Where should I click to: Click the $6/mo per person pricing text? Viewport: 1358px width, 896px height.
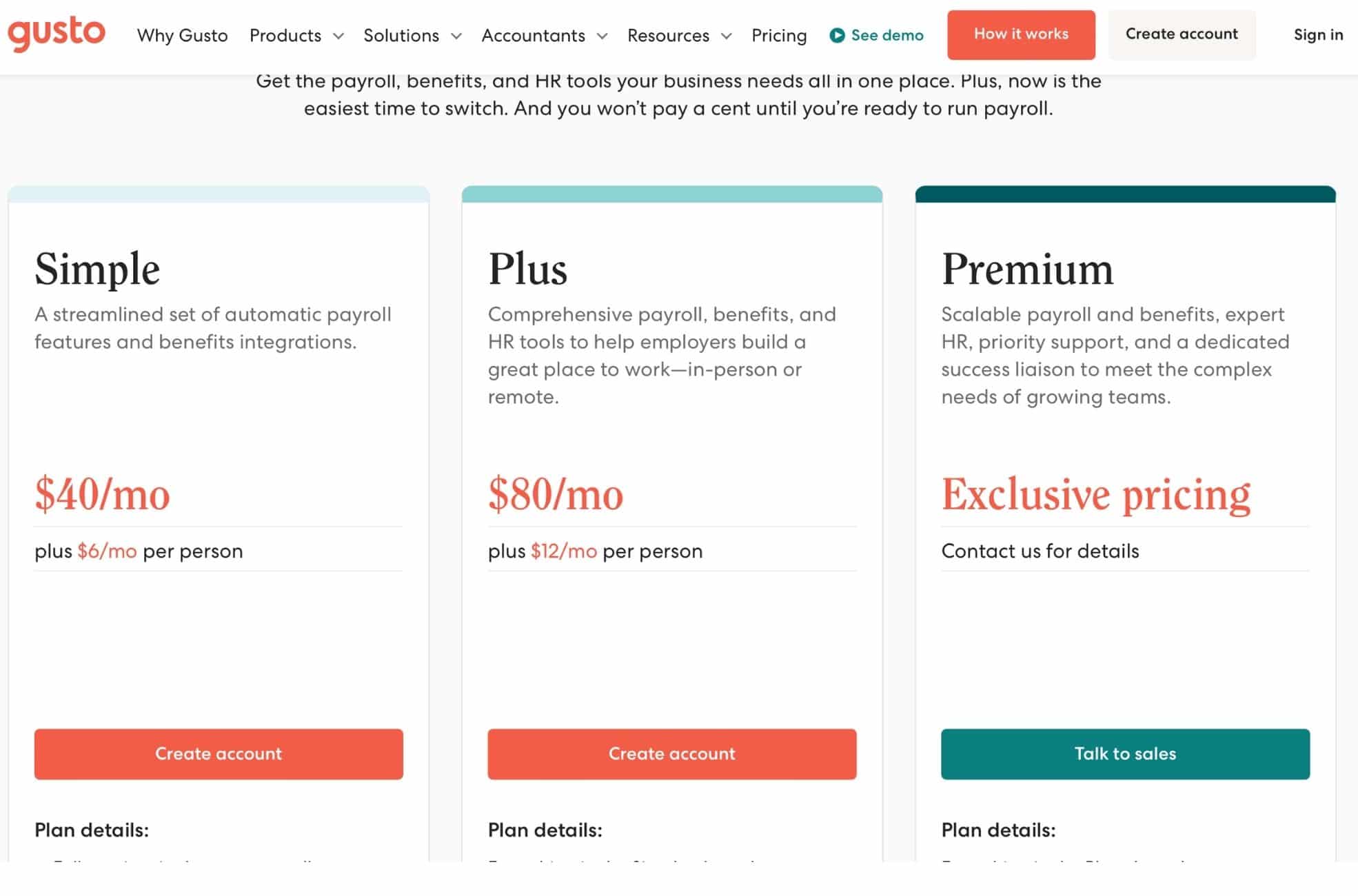click(139, 551)
